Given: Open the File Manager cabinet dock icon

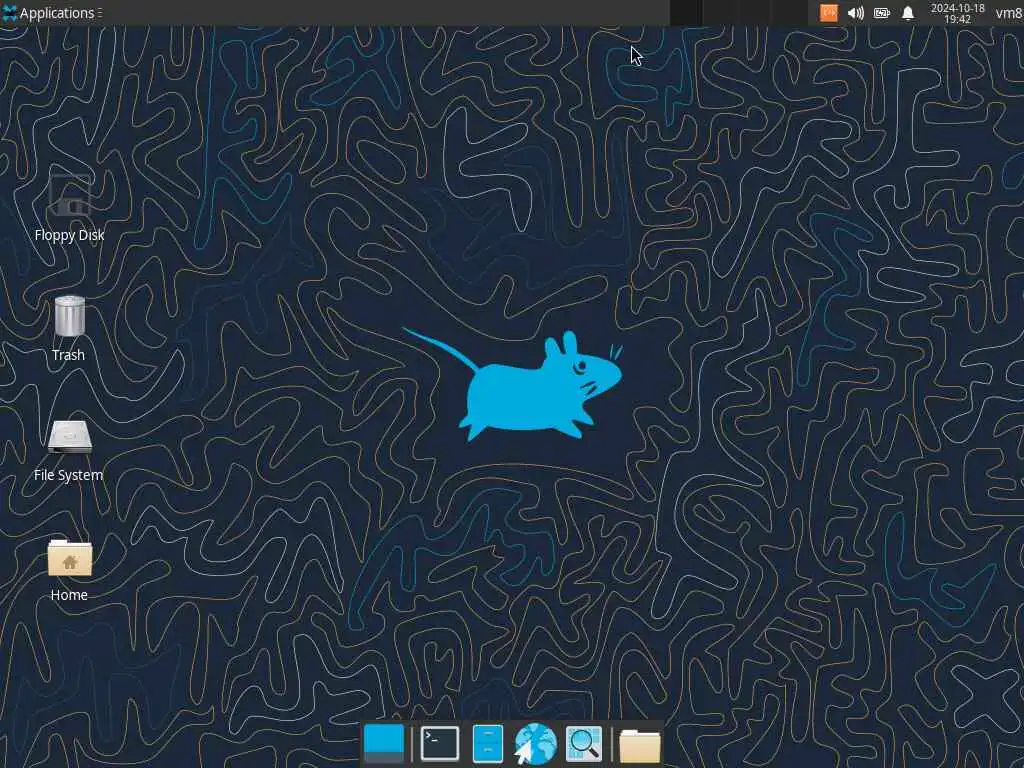Looking at the screenshot, I should (x=487, y=743).
